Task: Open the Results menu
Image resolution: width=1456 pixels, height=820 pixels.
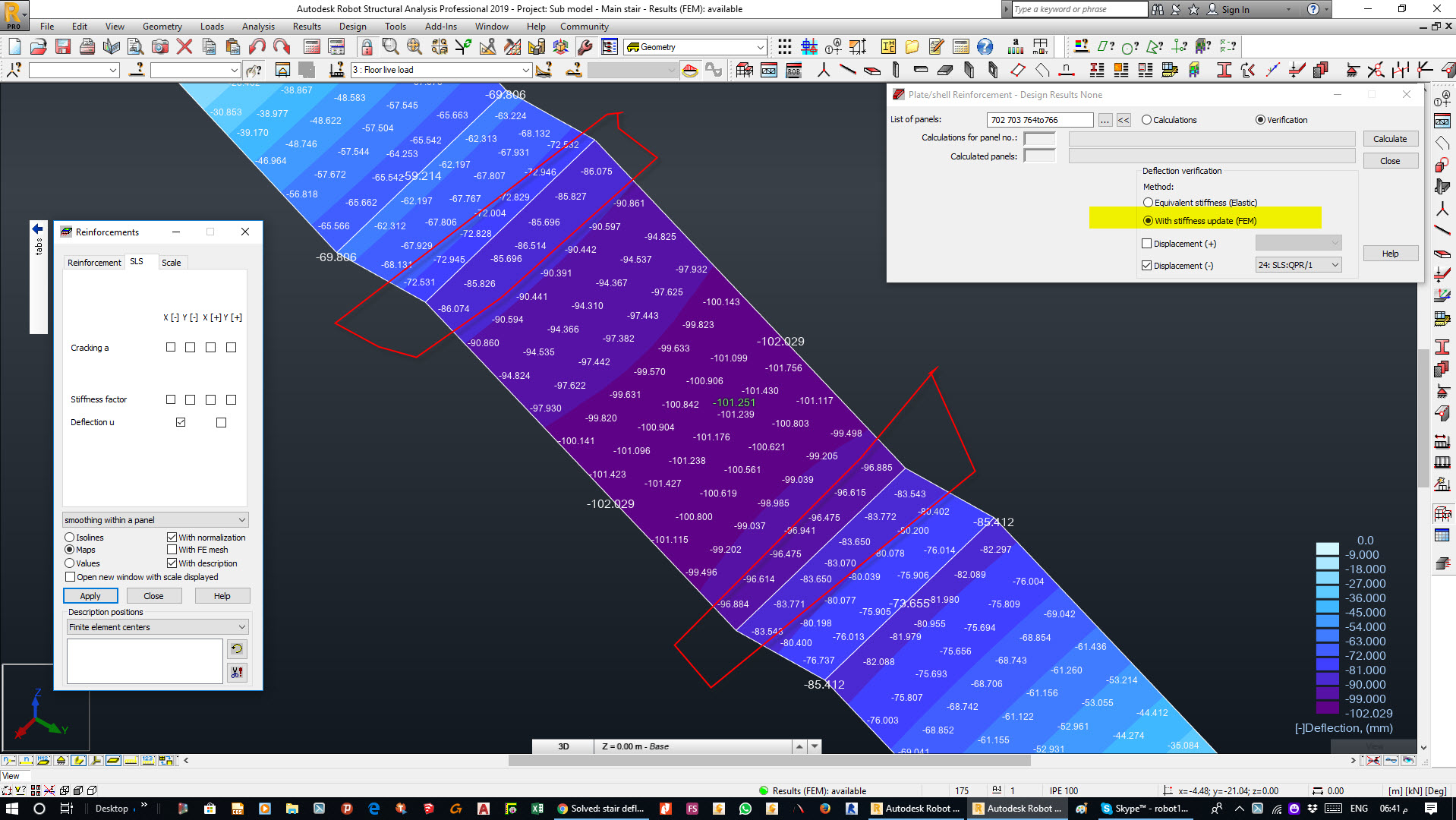Action: (x=307, y=26)
